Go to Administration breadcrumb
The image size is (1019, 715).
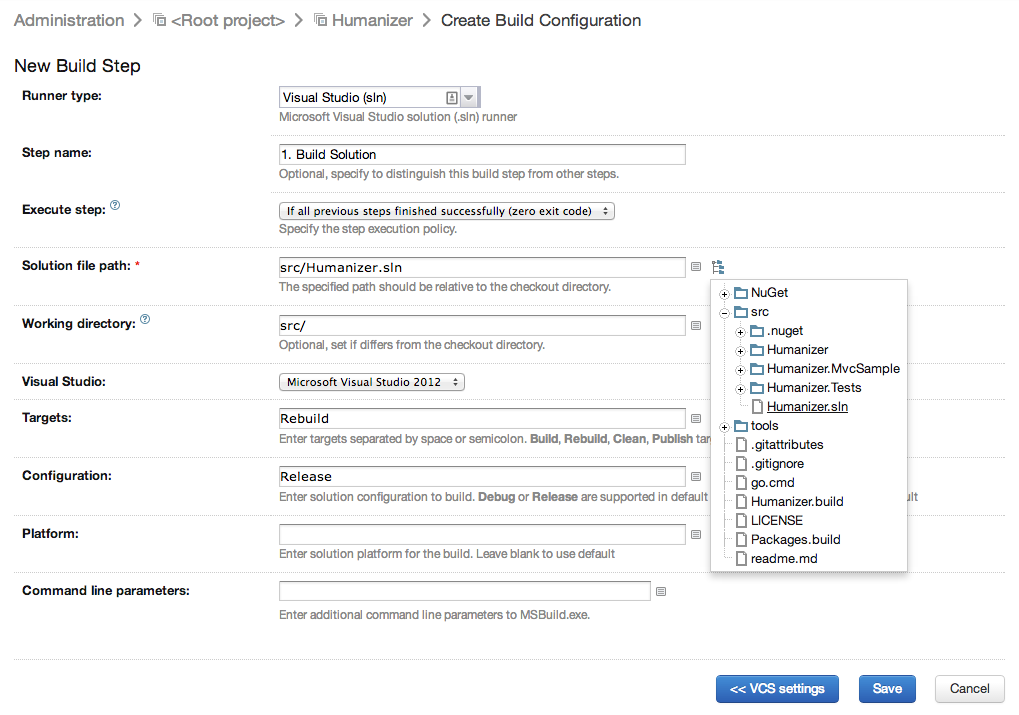(x=69, y=21)
